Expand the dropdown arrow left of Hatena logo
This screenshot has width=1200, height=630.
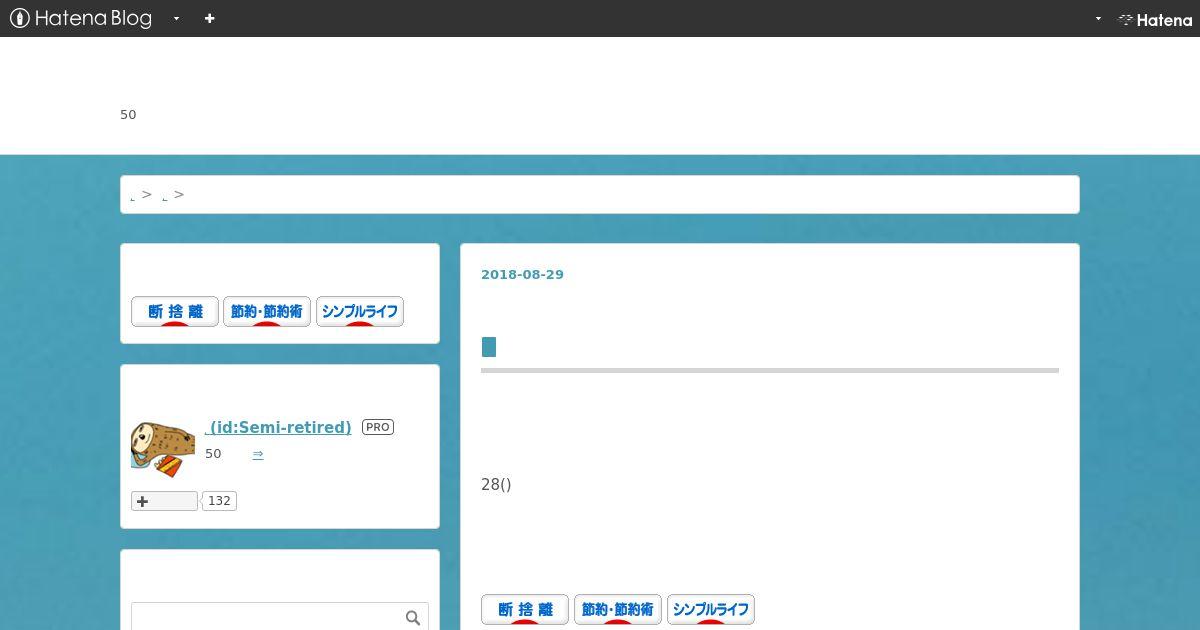click(x=1098, y=18)
